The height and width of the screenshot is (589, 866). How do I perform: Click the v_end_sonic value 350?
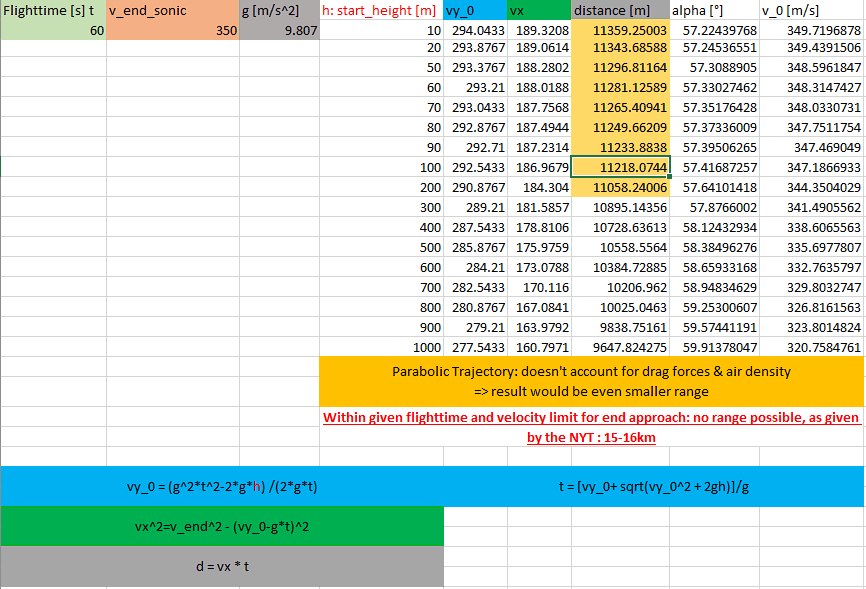pos(173,30)
